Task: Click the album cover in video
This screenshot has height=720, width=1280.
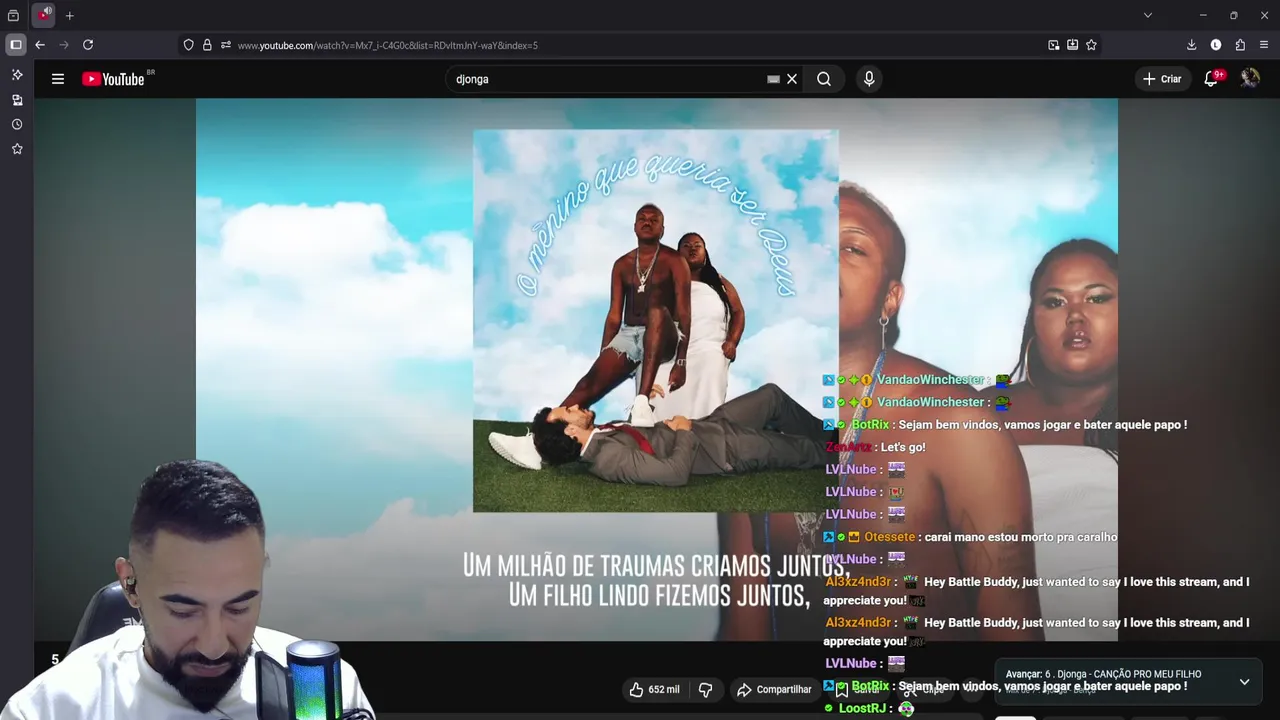Action: click(x=656, y=321)
